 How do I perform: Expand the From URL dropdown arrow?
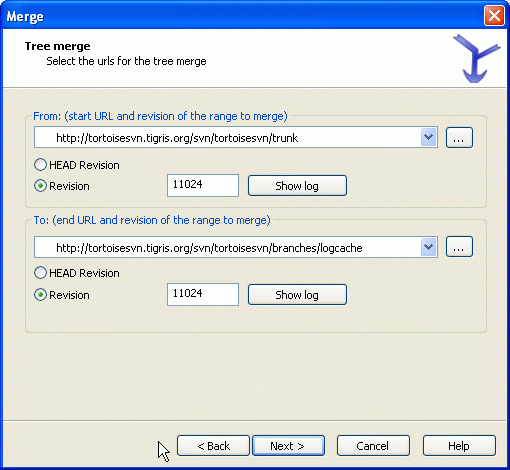[428, 137]
